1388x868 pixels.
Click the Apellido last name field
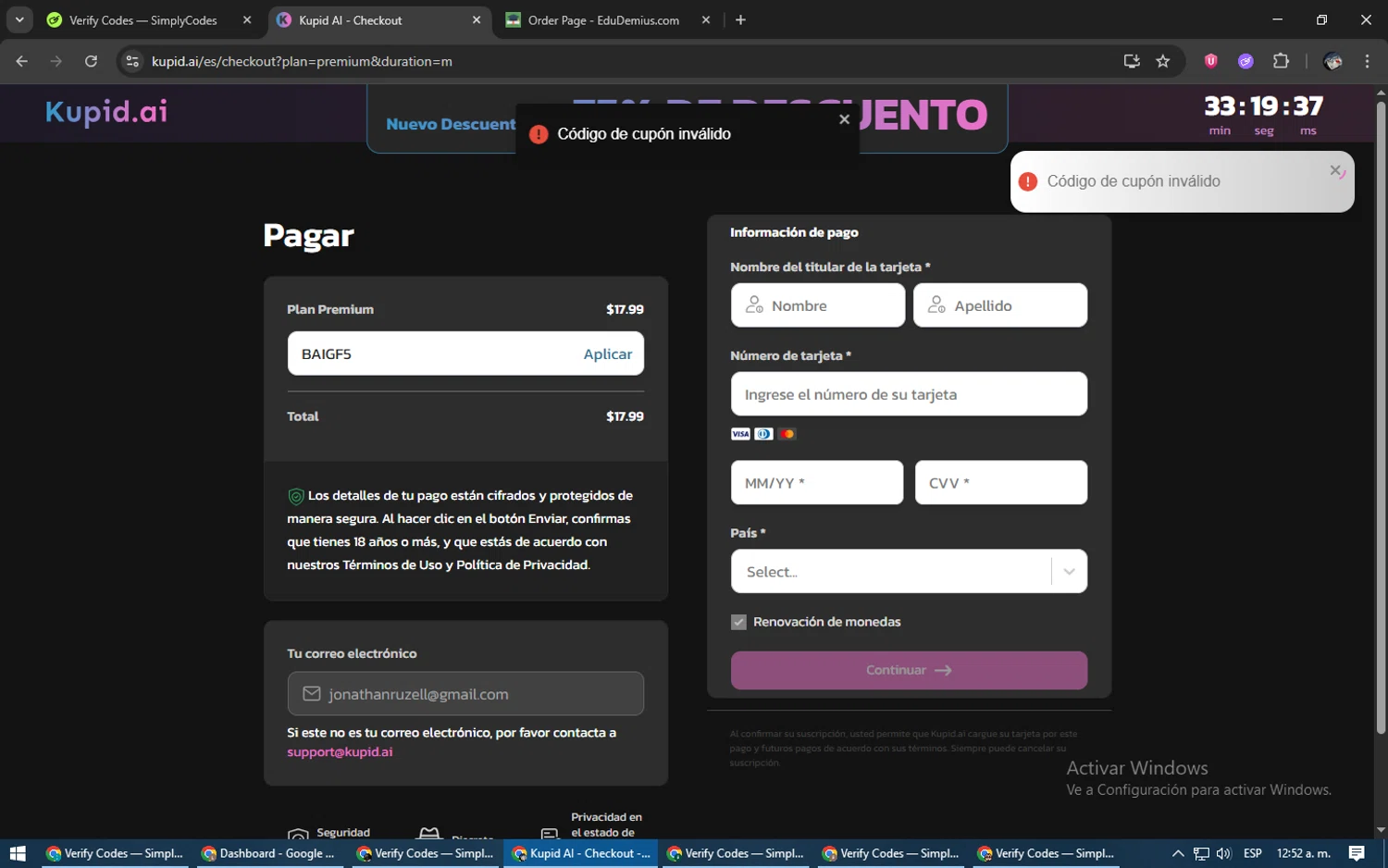click(x=1000, y=305)
